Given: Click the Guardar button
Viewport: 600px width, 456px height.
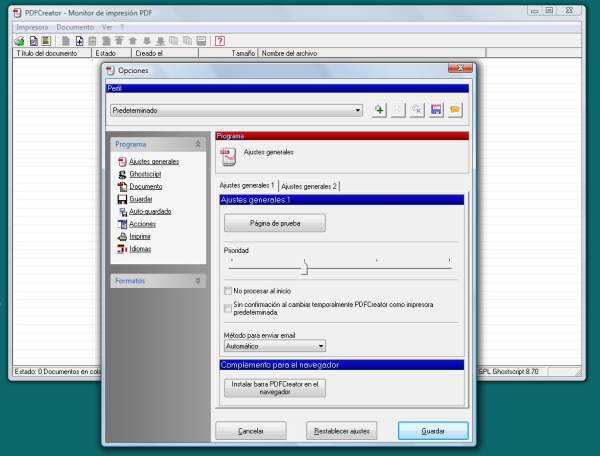Looking at the screenshot, I should pos(433,431).
